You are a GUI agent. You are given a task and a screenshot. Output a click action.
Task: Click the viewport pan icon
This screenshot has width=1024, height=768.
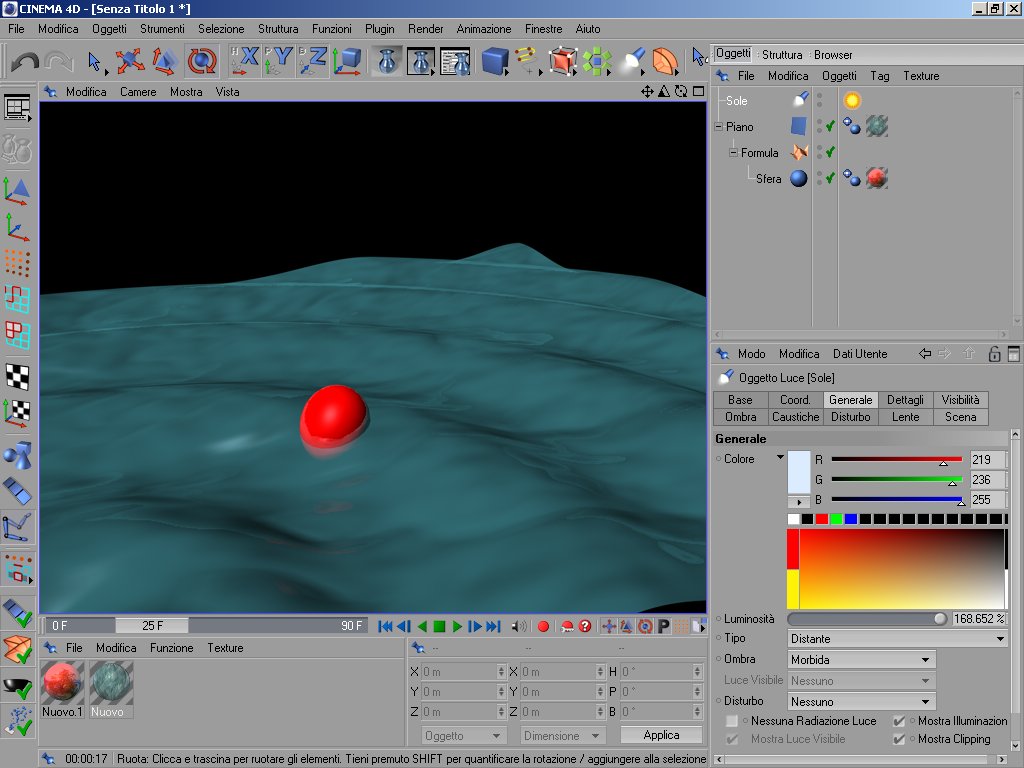pyautogui.click(x=647, y=91)
